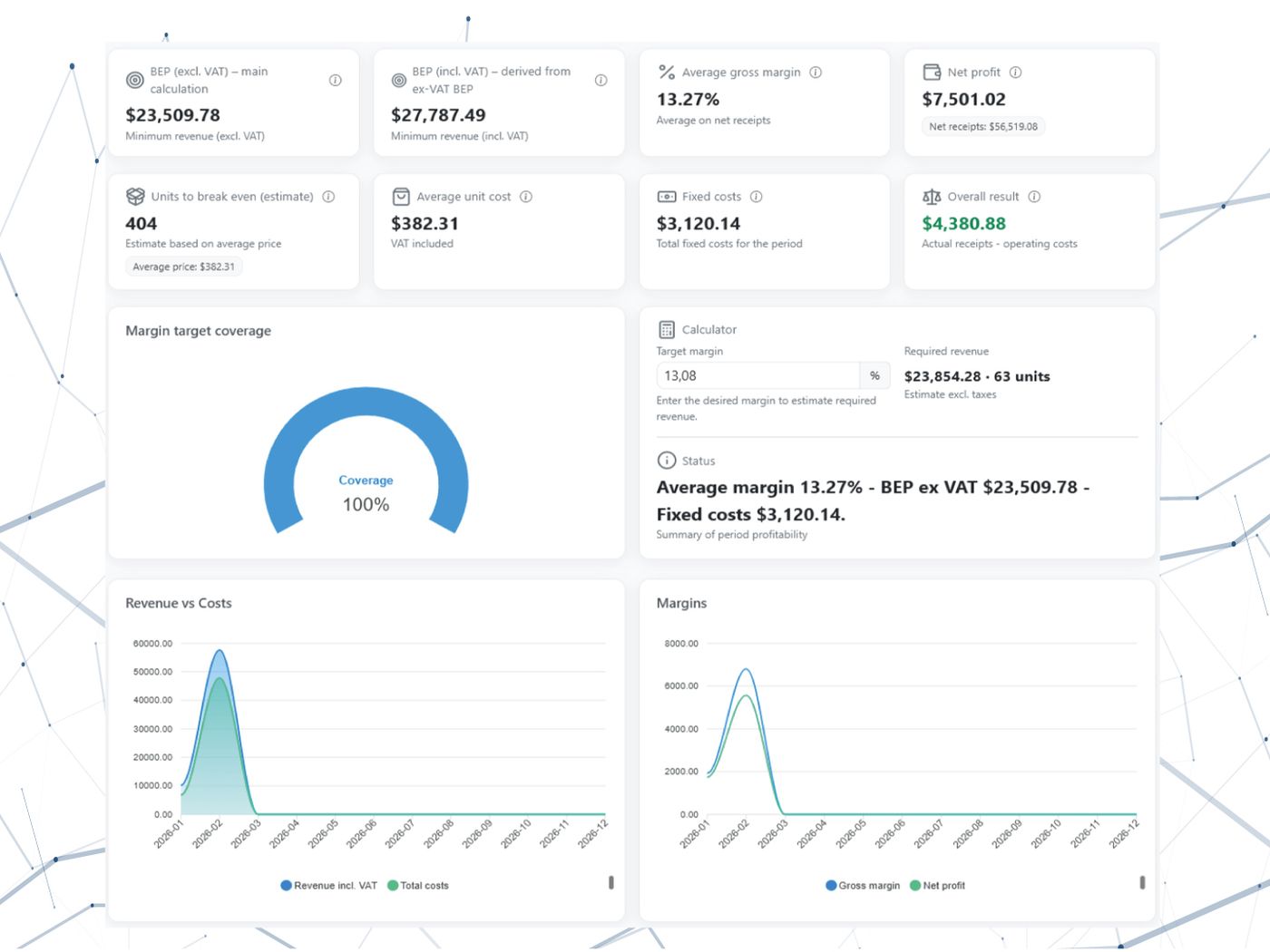Click the shopping bag icon beside Average unit cost
Viewport: 1270px width, 952px height.
tap(401, 196)
